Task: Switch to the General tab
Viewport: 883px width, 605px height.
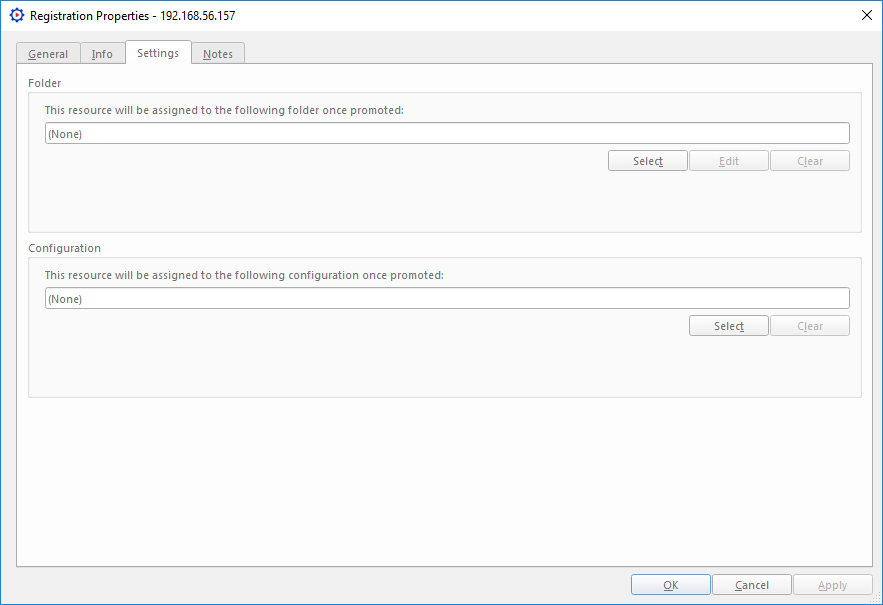Action: click(48, 54)
